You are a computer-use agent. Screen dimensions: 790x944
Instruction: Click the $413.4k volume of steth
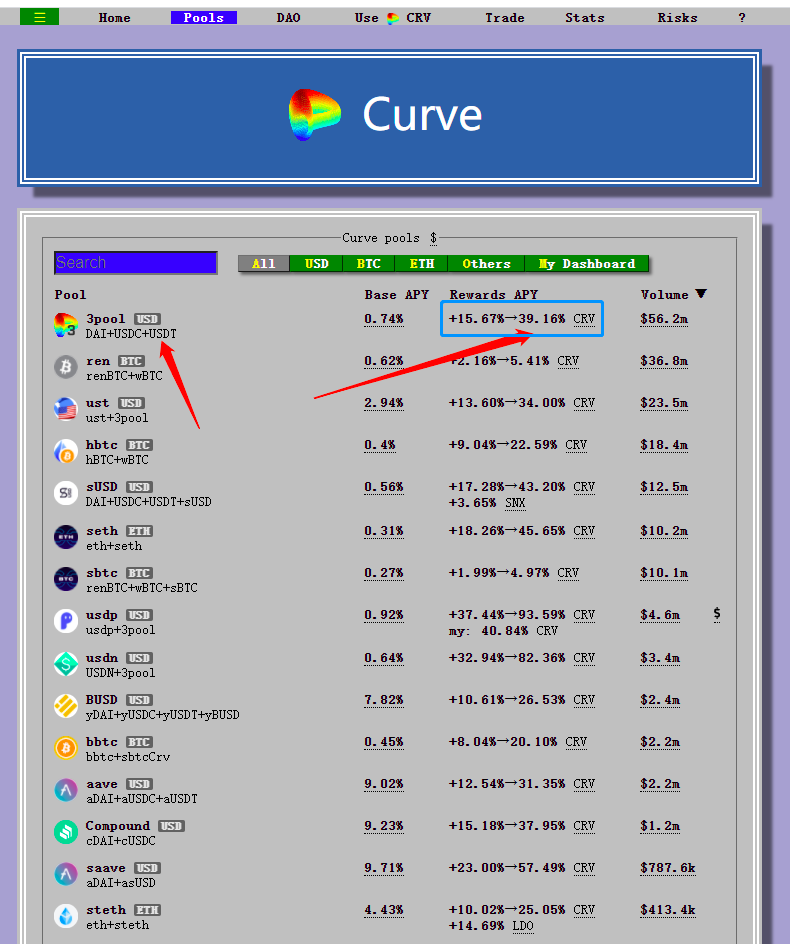668,910
